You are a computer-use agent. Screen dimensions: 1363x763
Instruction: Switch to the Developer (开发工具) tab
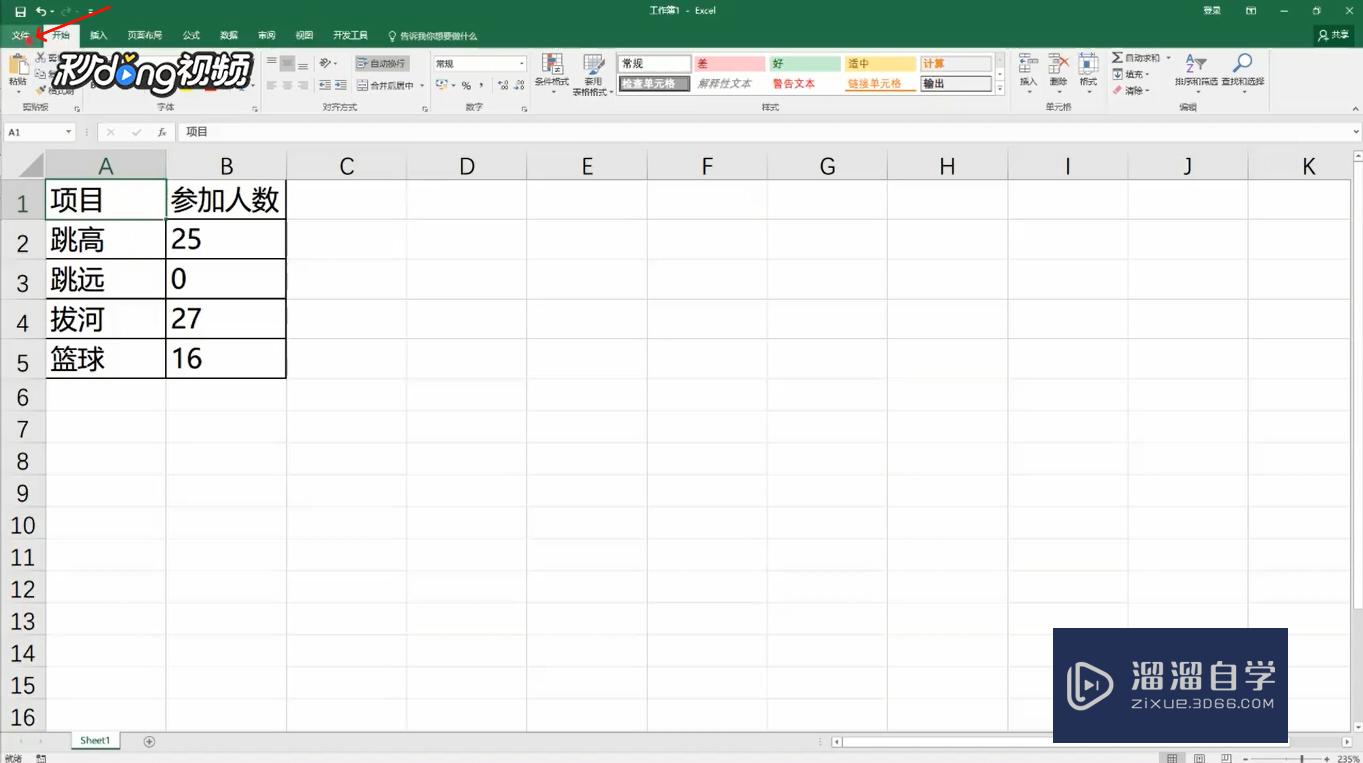pos(350,35)
